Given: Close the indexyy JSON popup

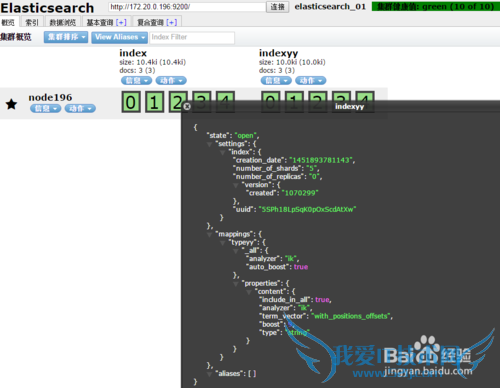Looking at the screenshot, I should 187,106.
